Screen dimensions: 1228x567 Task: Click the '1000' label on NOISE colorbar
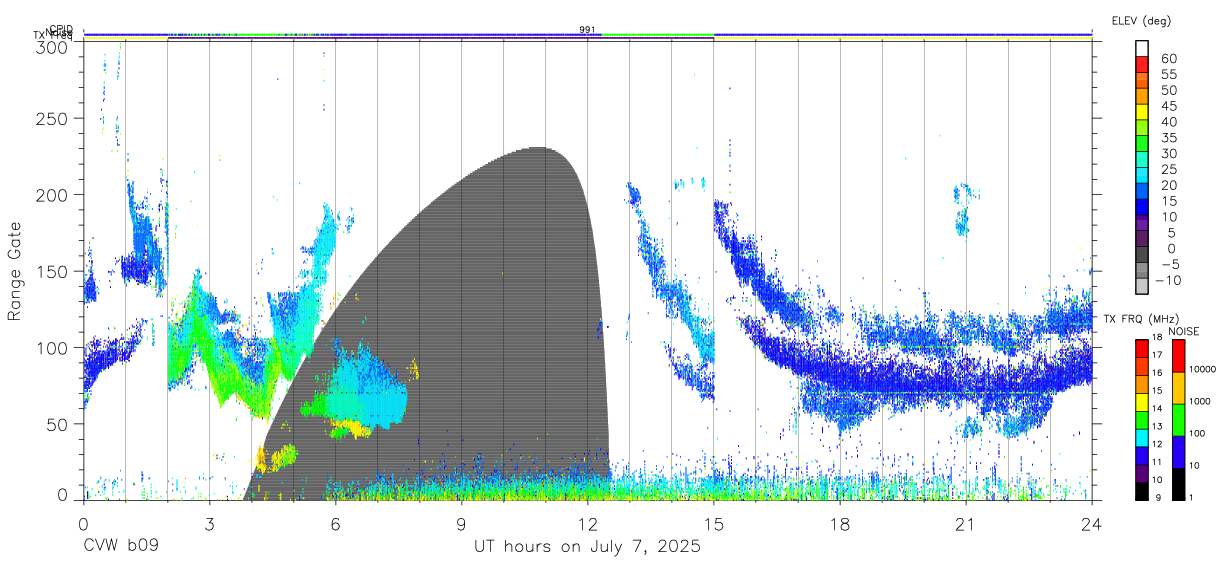click(1201, 402)
